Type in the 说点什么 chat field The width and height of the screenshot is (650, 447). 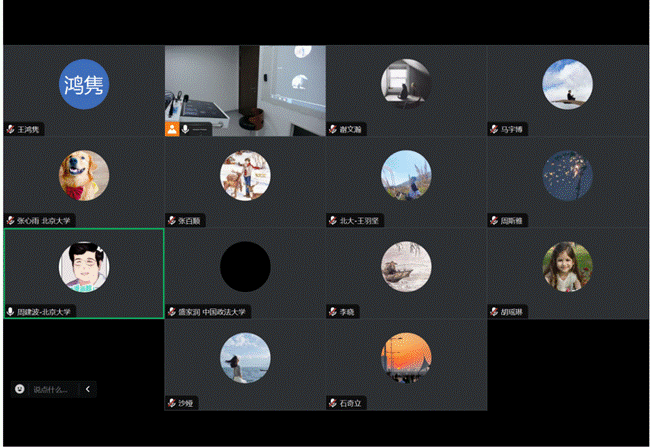pos(50,389)
